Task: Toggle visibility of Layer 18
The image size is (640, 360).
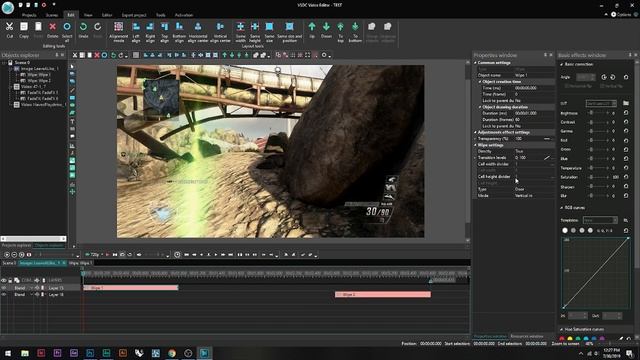Action: pyautogui.click(x=4, y=294)
